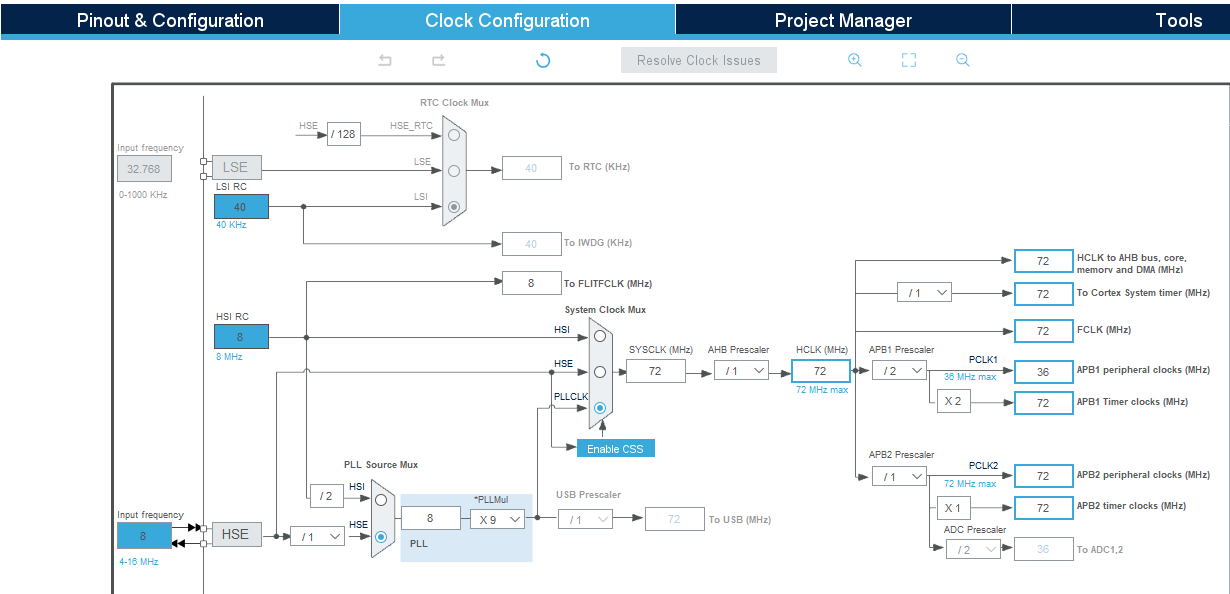Screen dimensions: 1230x594
Task: Click the "72 MHz max" HCLK note
Action: (x=821, y=390)
